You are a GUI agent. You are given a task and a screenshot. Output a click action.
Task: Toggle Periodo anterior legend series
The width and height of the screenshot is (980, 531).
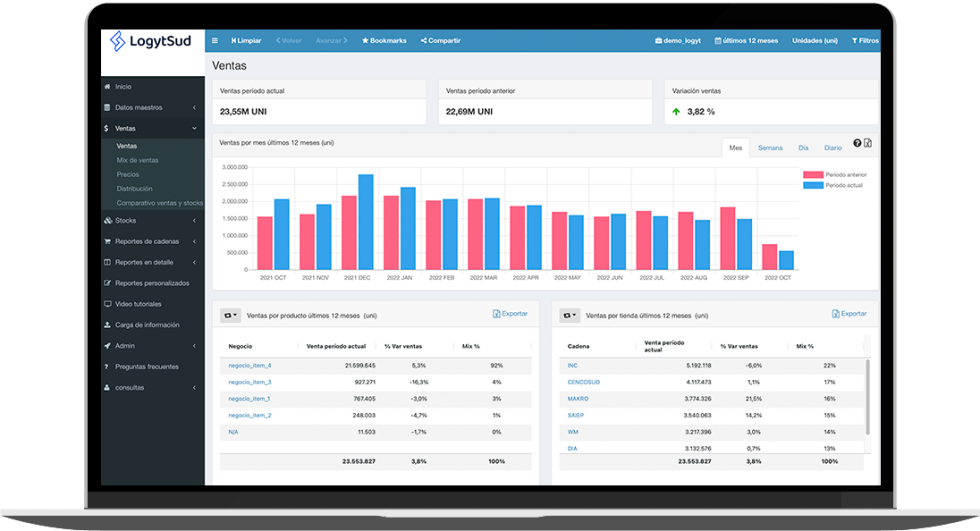coord(835,175)
